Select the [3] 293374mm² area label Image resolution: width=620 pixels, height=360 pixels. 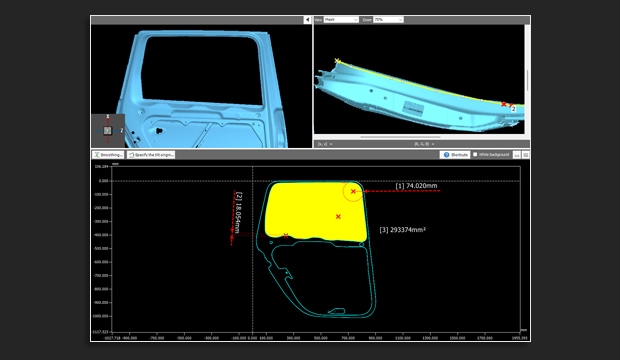403,230
